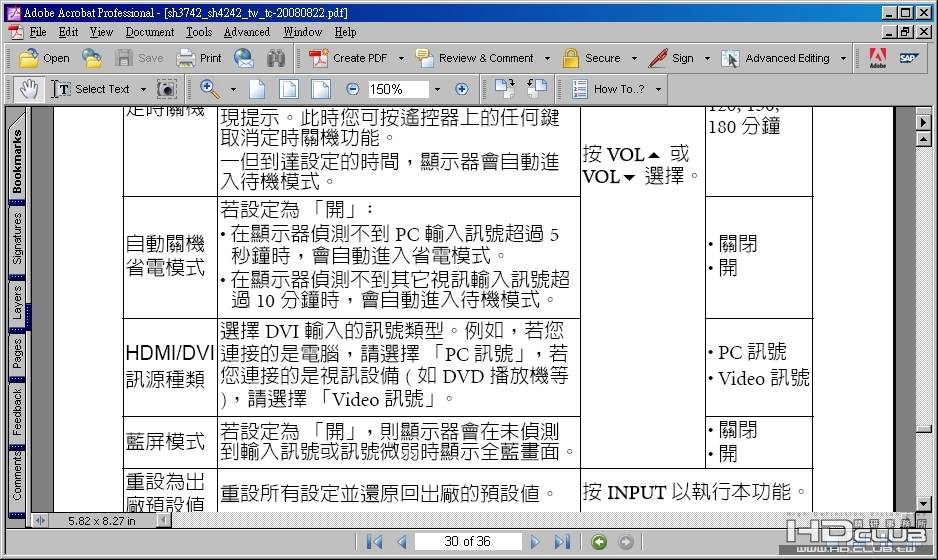Activate the Select Text tool

pos(92,89)
